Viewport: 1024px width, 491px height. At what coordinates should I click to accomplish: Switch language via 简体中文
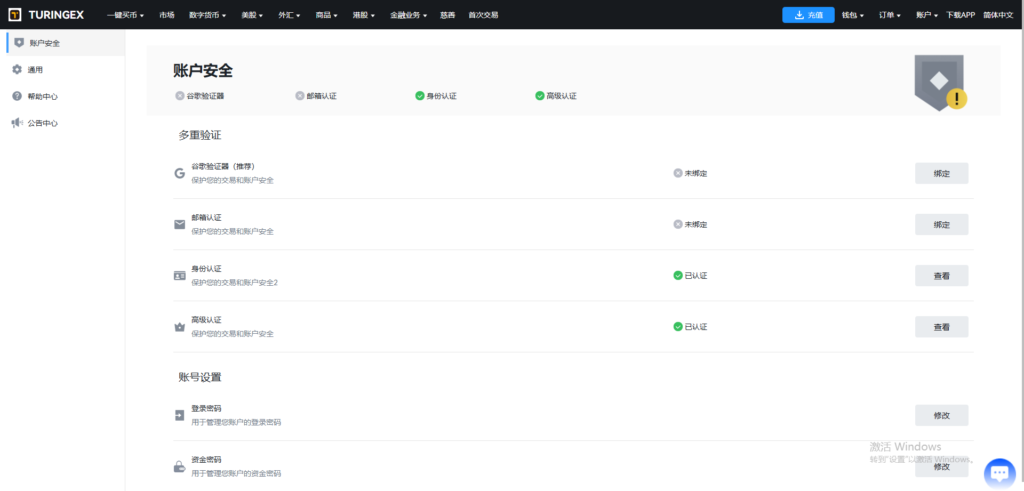click(x=998, y=15)
